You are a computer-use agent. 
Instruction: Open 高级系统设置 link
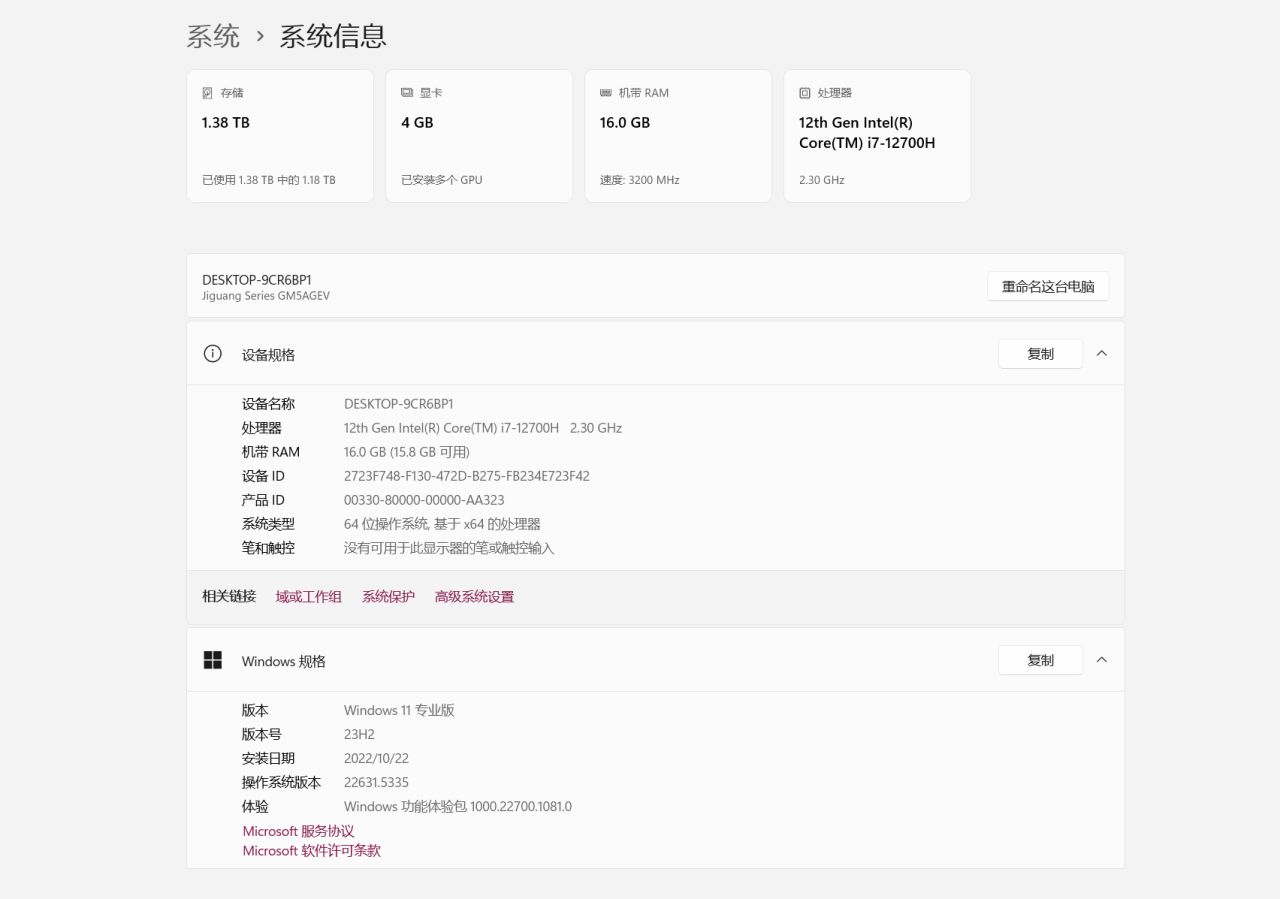tap(474, 597)
